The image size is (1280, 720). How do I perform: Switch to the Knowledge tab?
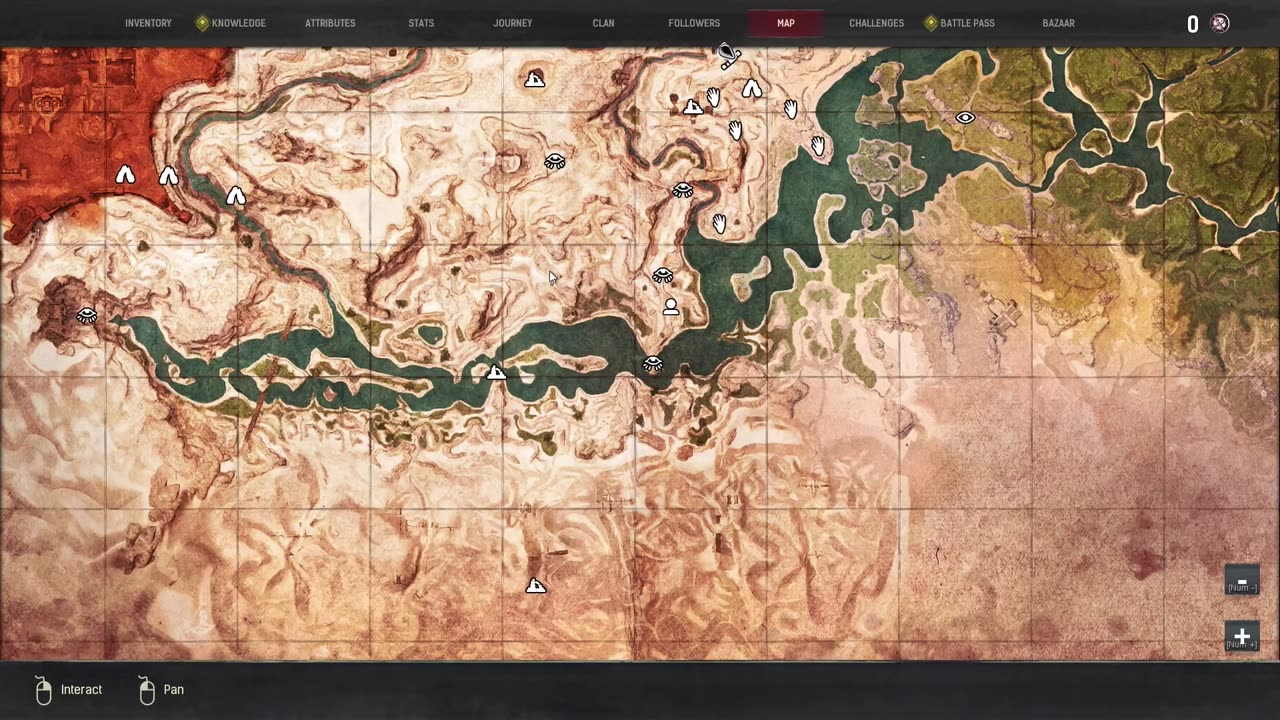pyautogui.click(x=238, y=23)
